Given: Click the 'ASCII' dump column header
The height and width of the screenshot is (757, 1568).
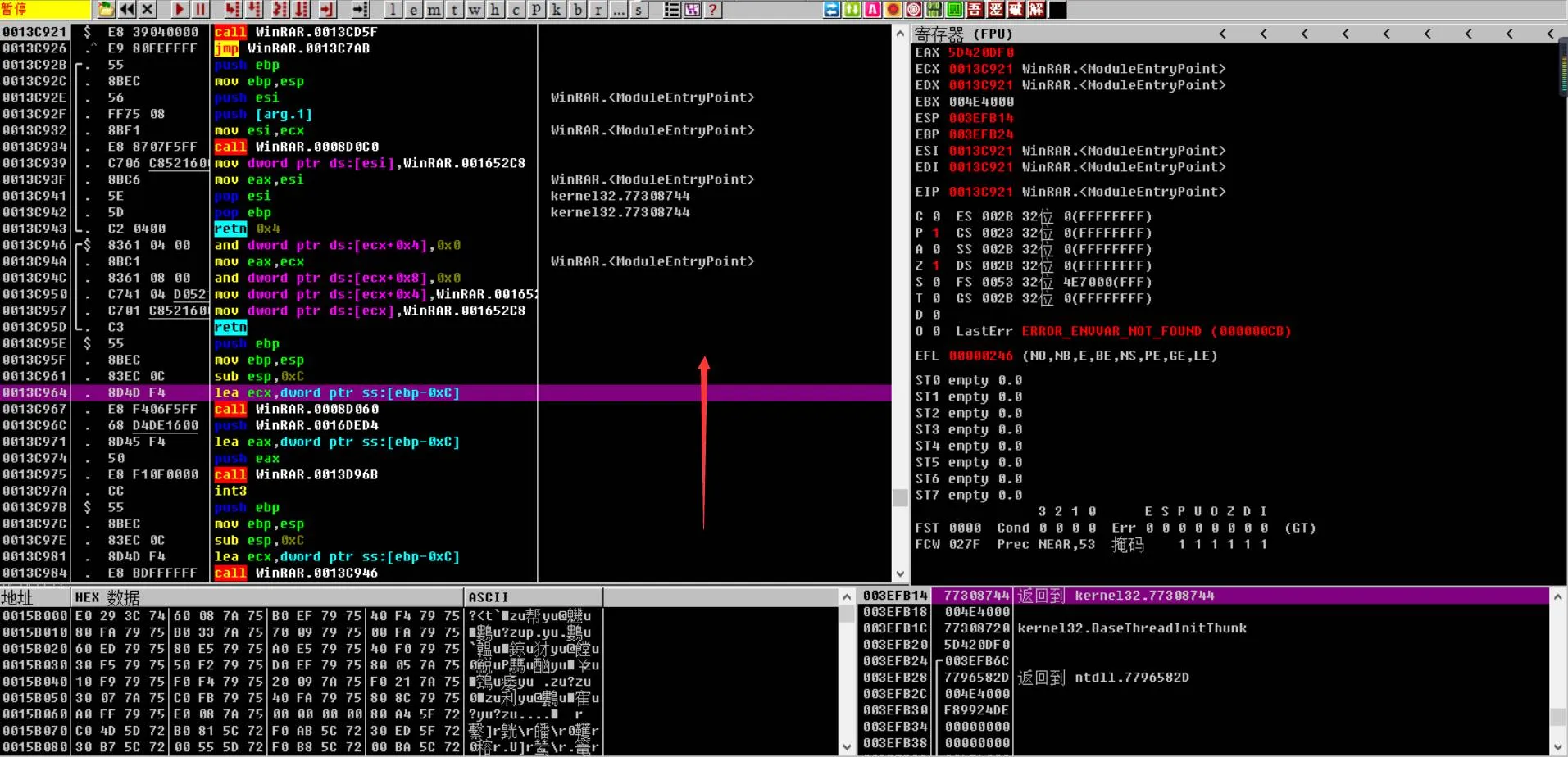Looking at the screenshot, I should (534, 597).
